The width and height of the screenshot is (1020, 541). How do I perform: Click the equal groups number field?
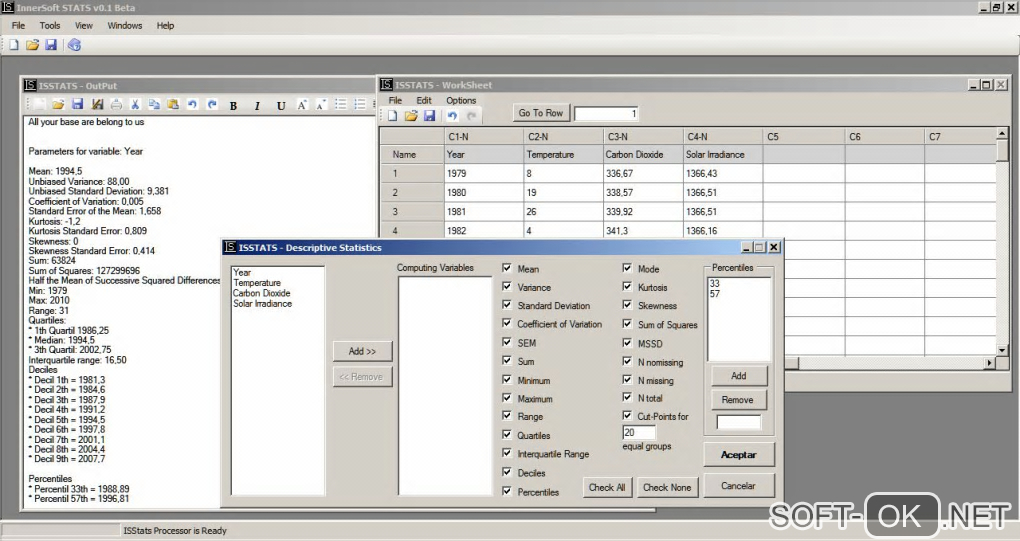(x=639, y=432)
